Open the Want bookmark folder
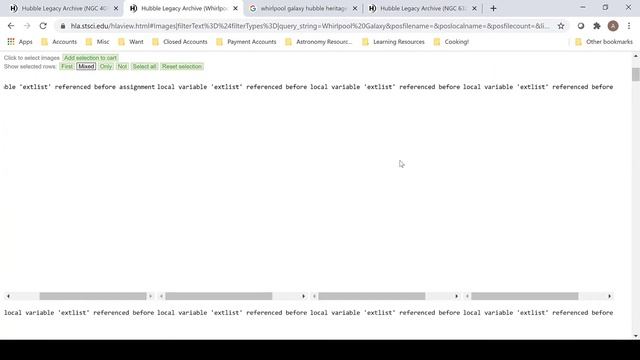Screen dimensions: 640x360 pos(131,42)
